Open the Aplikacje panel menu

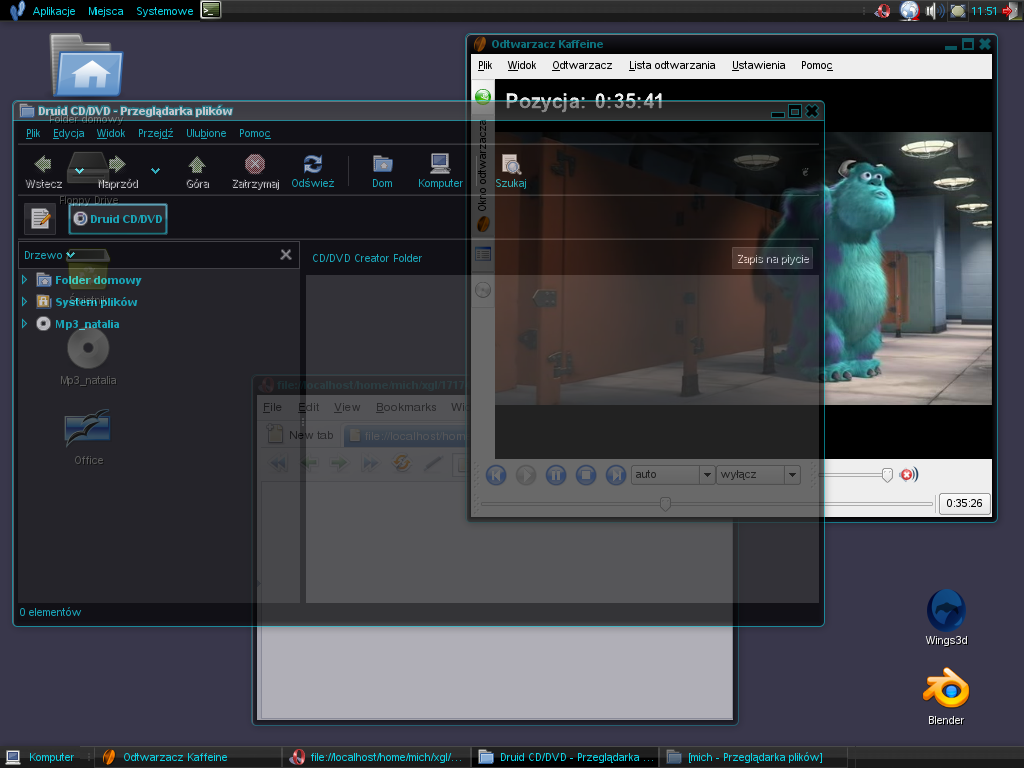(54, 11)
